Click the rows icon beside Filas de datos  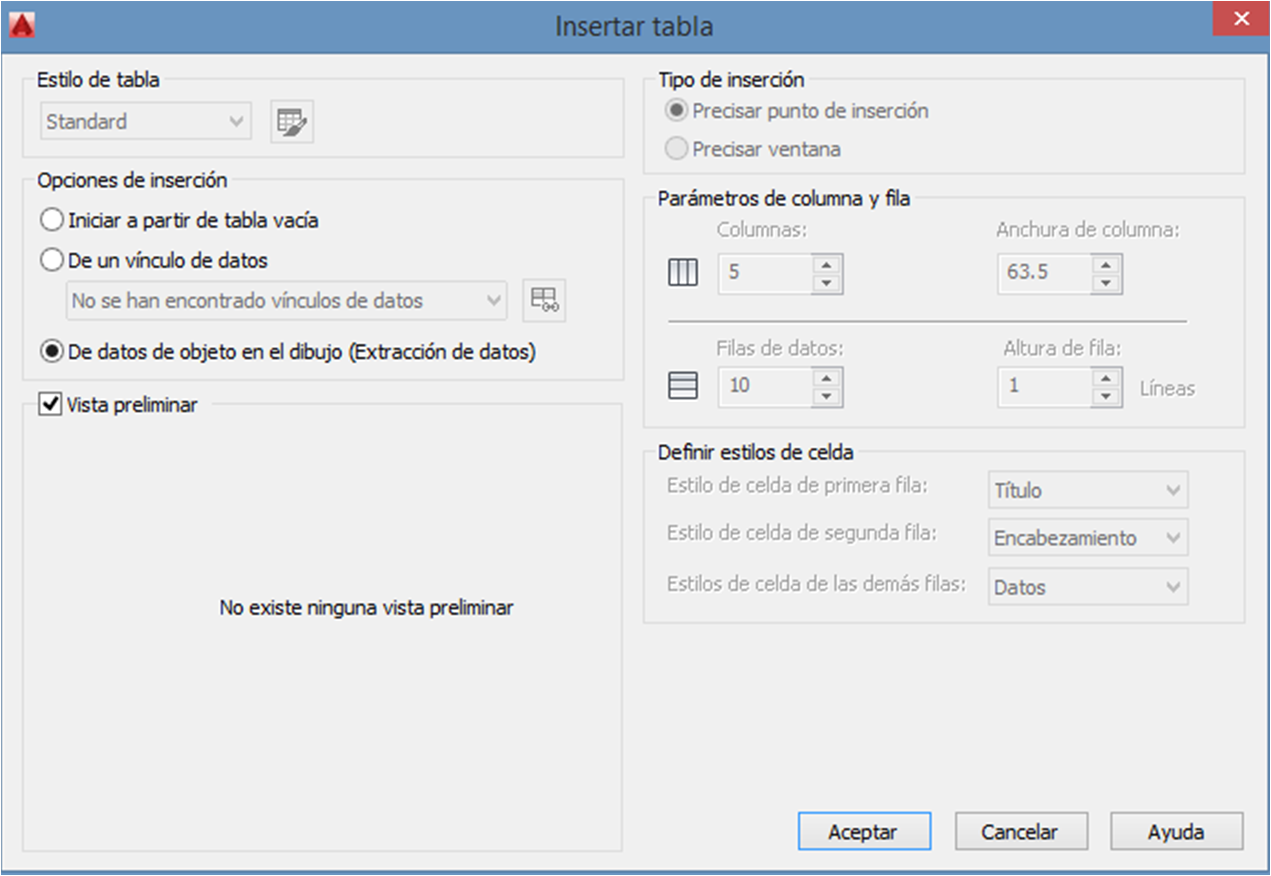click(683, 386)
